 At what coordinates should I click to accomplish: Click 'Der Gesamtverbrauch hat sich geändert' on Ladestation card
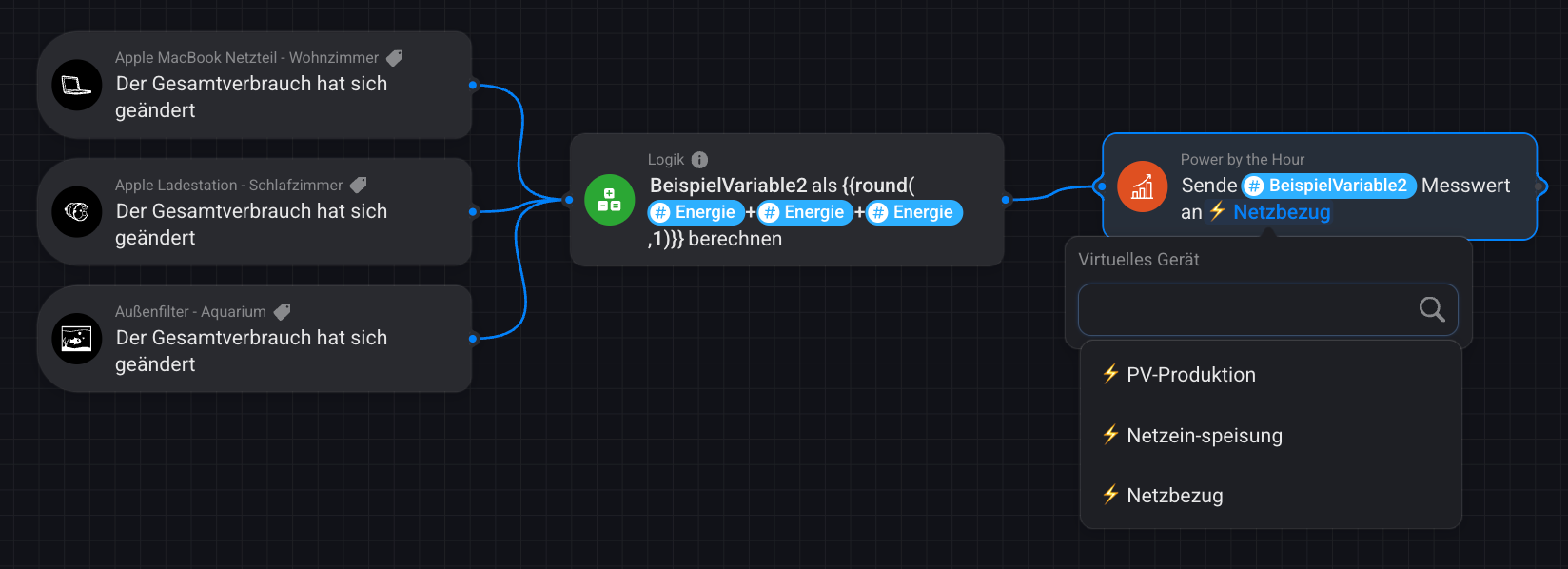(251, 225)
